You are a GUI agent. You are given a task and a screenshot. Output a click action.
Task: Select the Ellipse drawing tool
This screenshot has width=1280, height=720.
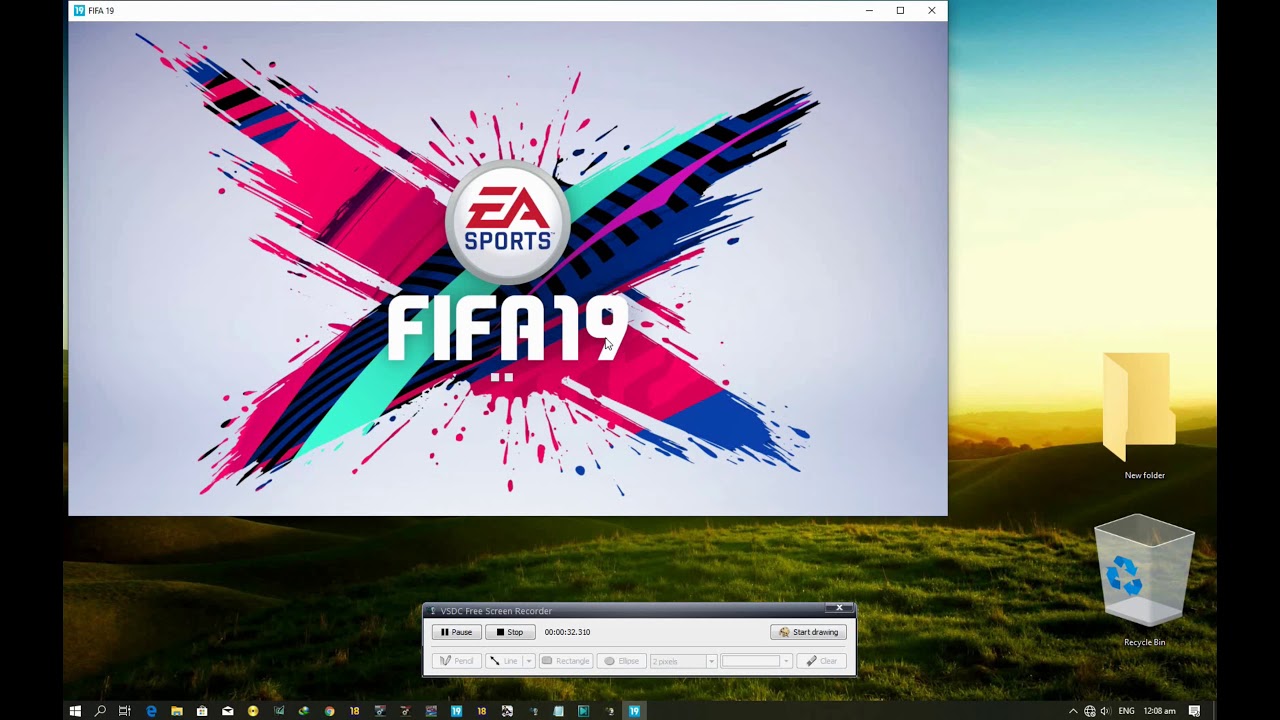pos(621,661)
